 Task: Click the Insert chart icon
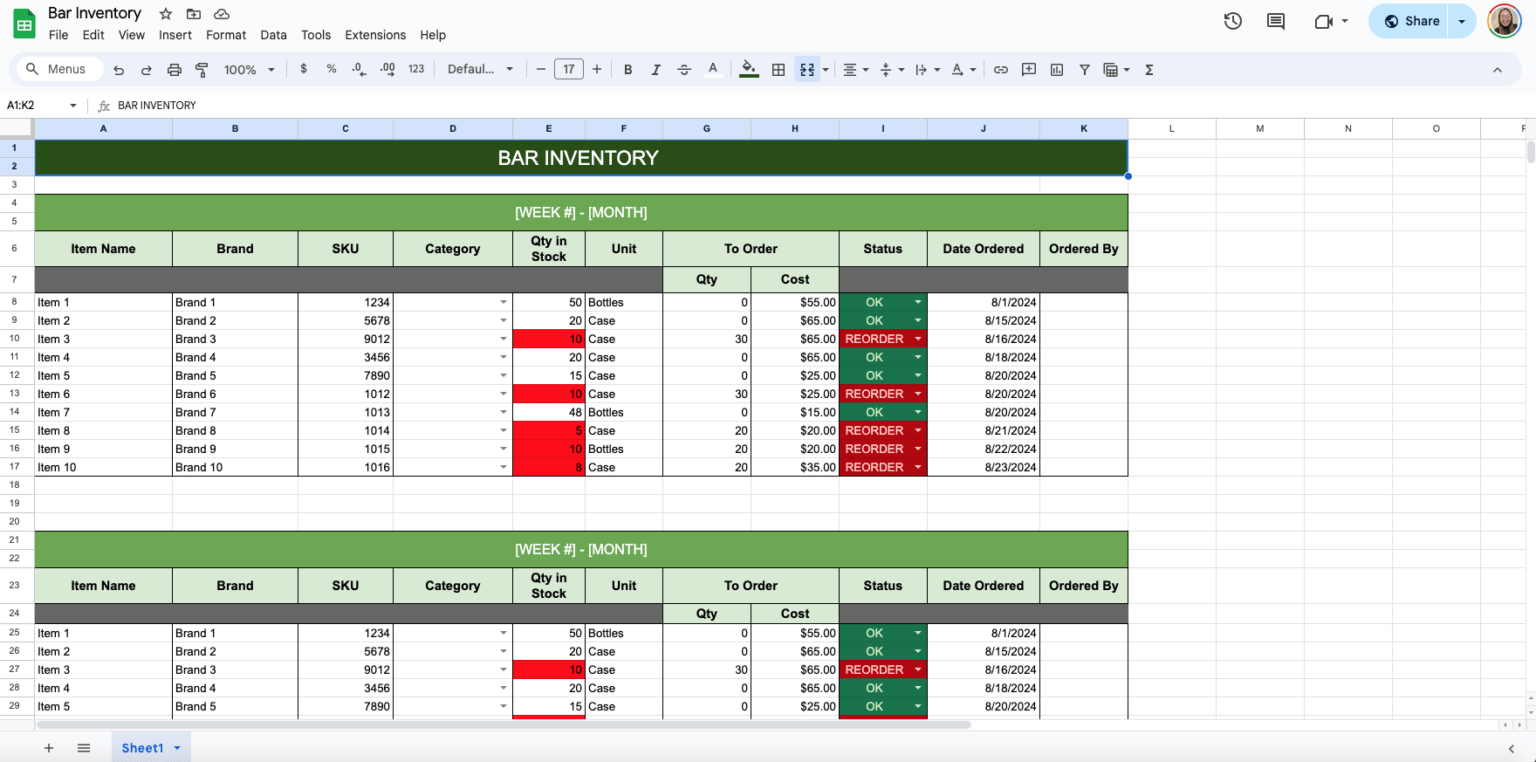[1056, 69]
